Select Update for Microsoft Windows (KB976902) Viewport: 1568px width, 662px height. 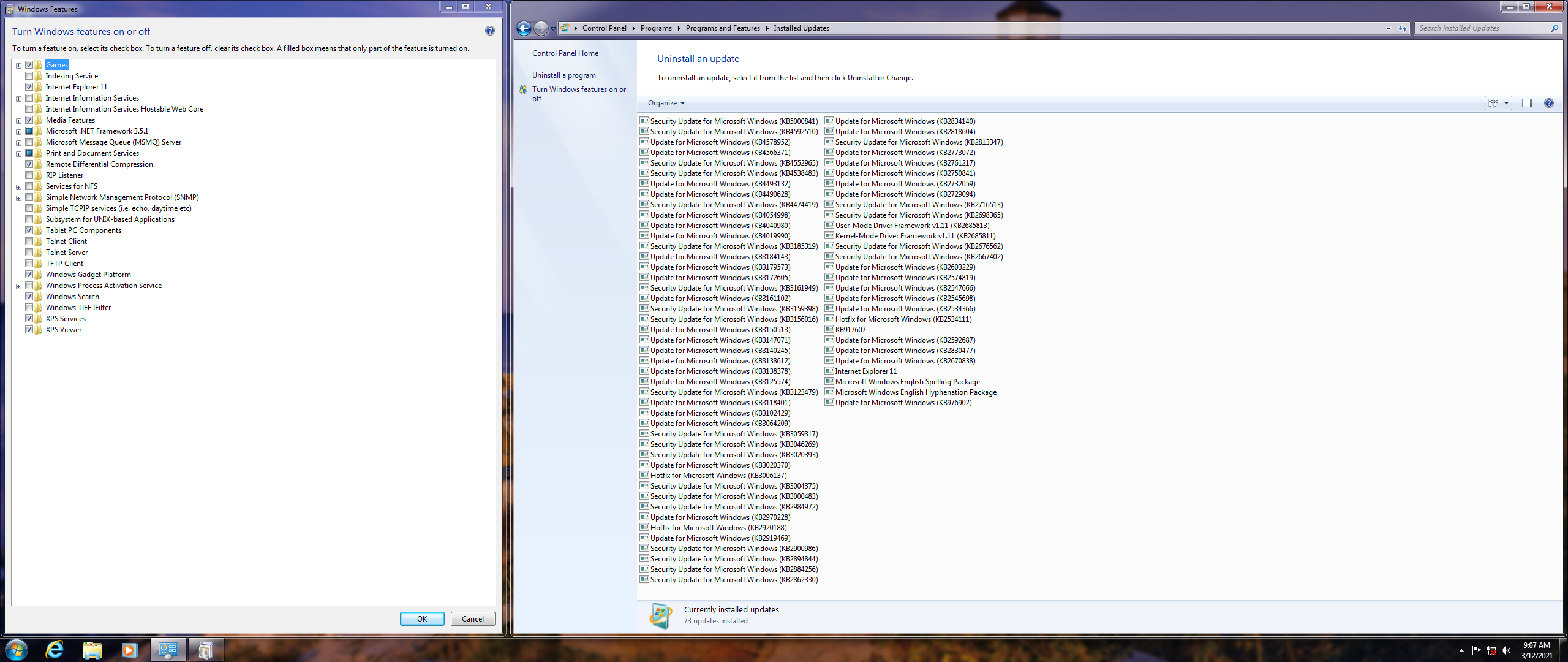click(898, 403)
